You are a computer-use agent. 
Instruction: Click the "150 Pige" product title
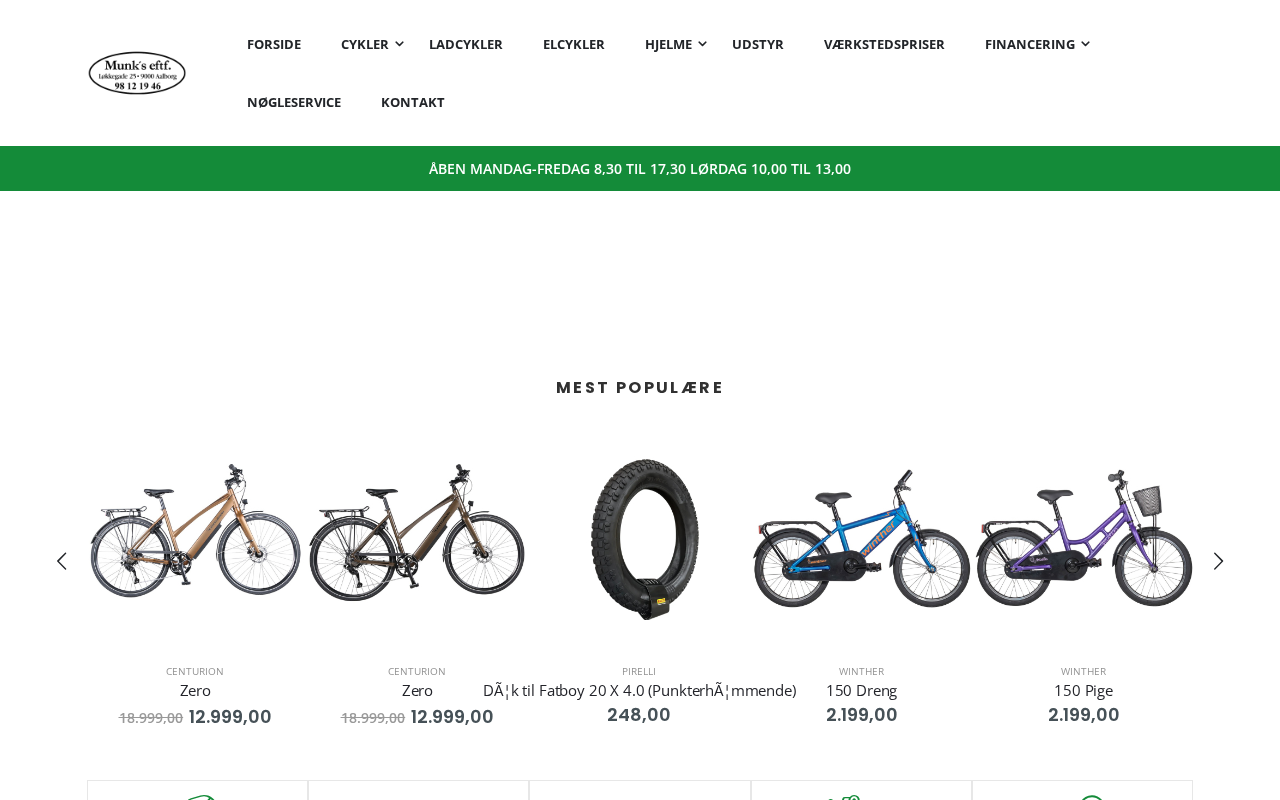pos(1083,690)
